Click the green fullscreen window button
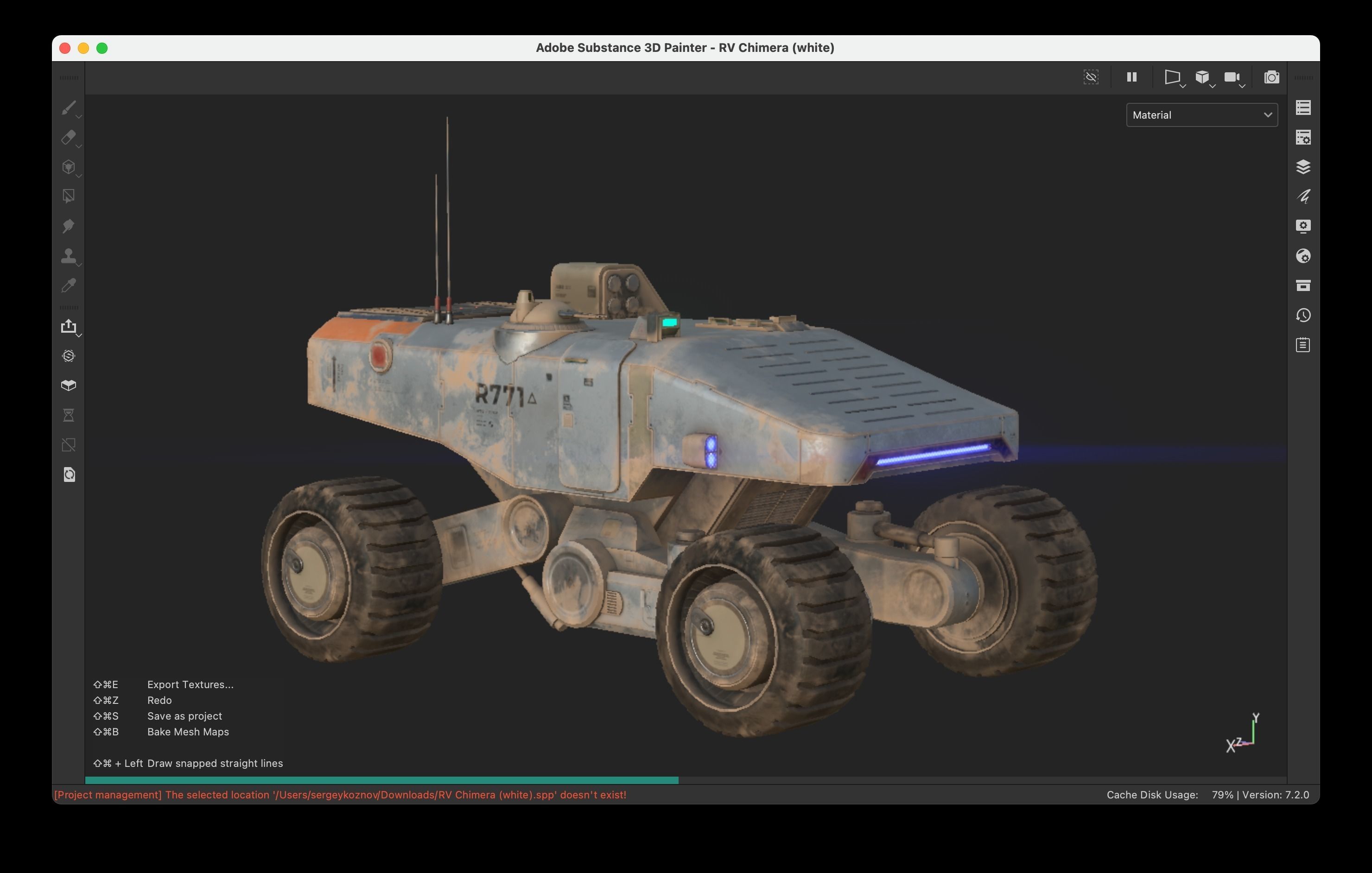This screenshot has width=1372, height=873. (102, 48)
